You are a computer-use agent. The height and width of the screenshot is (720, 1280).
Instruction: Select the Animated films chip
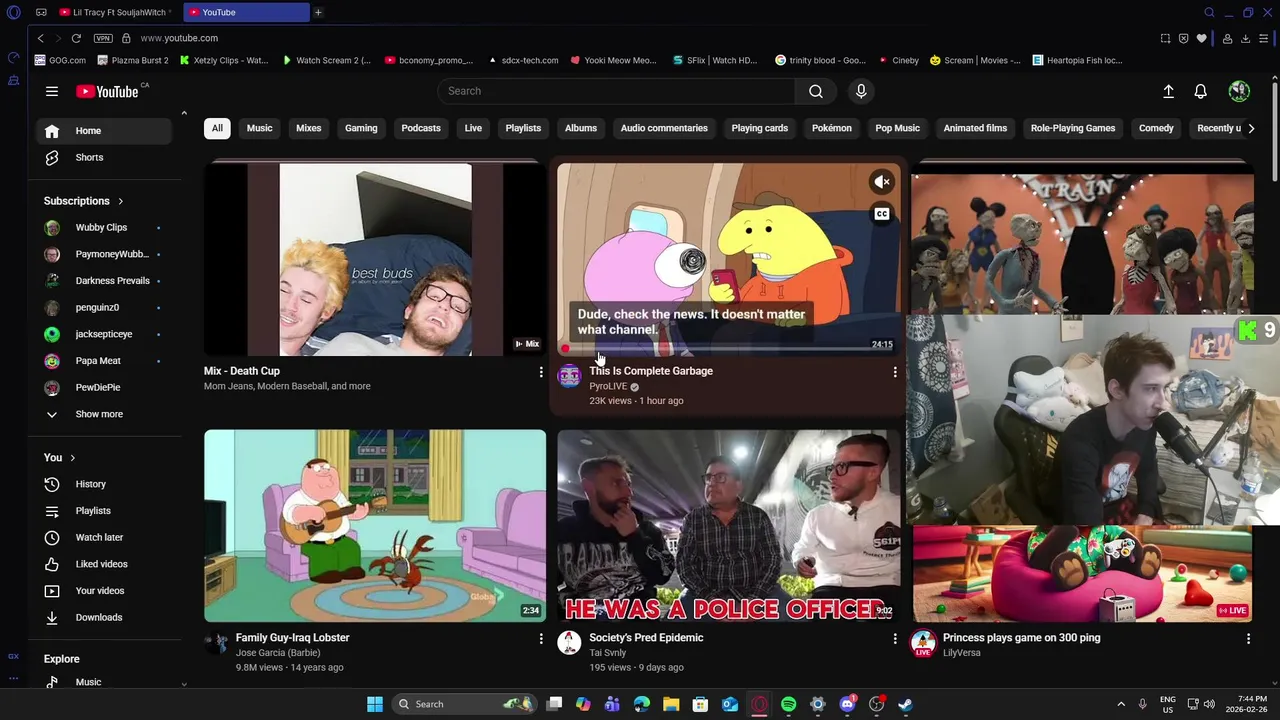975,128
